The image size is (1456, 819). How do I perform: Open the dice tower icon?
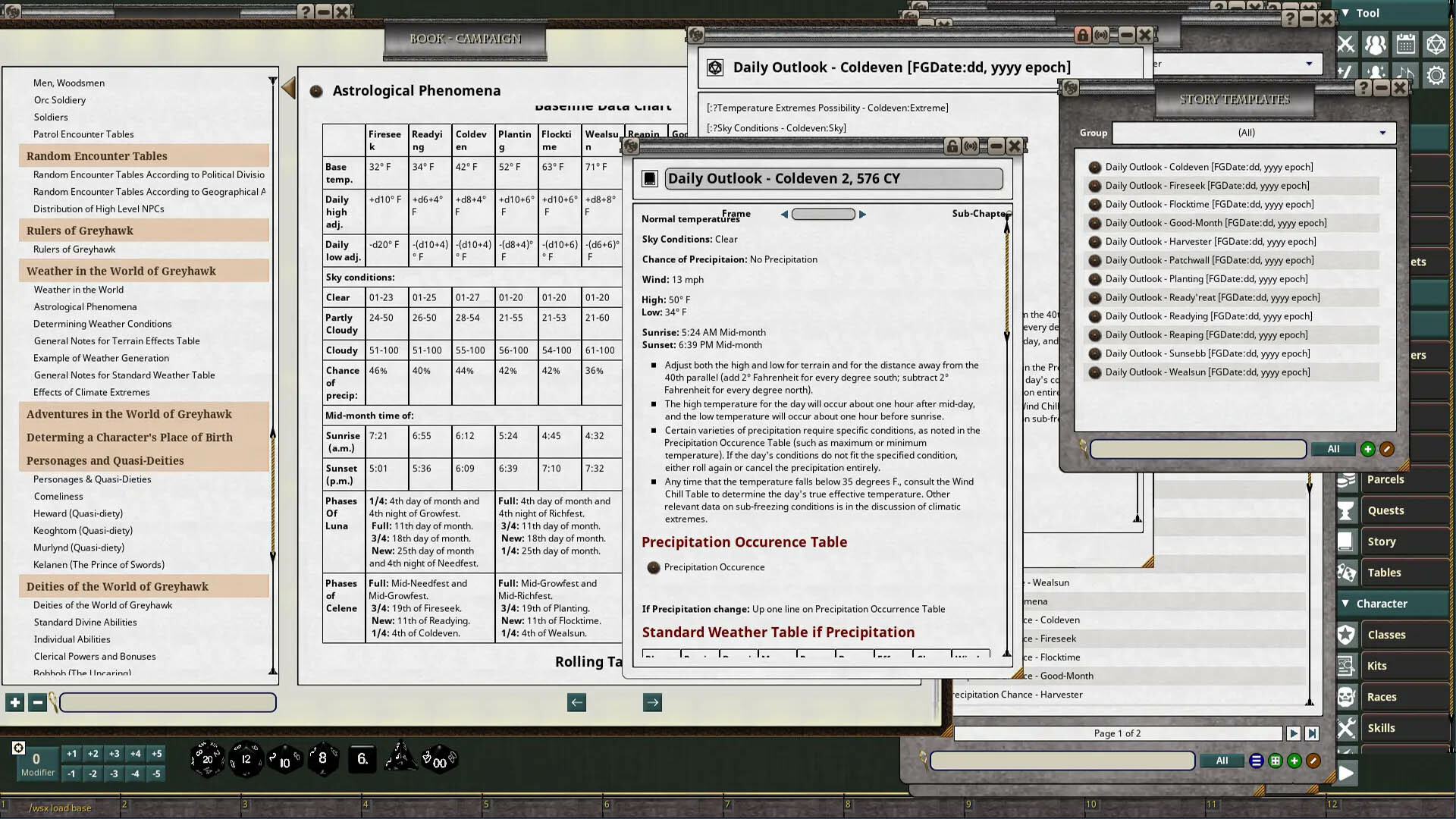1436,44
